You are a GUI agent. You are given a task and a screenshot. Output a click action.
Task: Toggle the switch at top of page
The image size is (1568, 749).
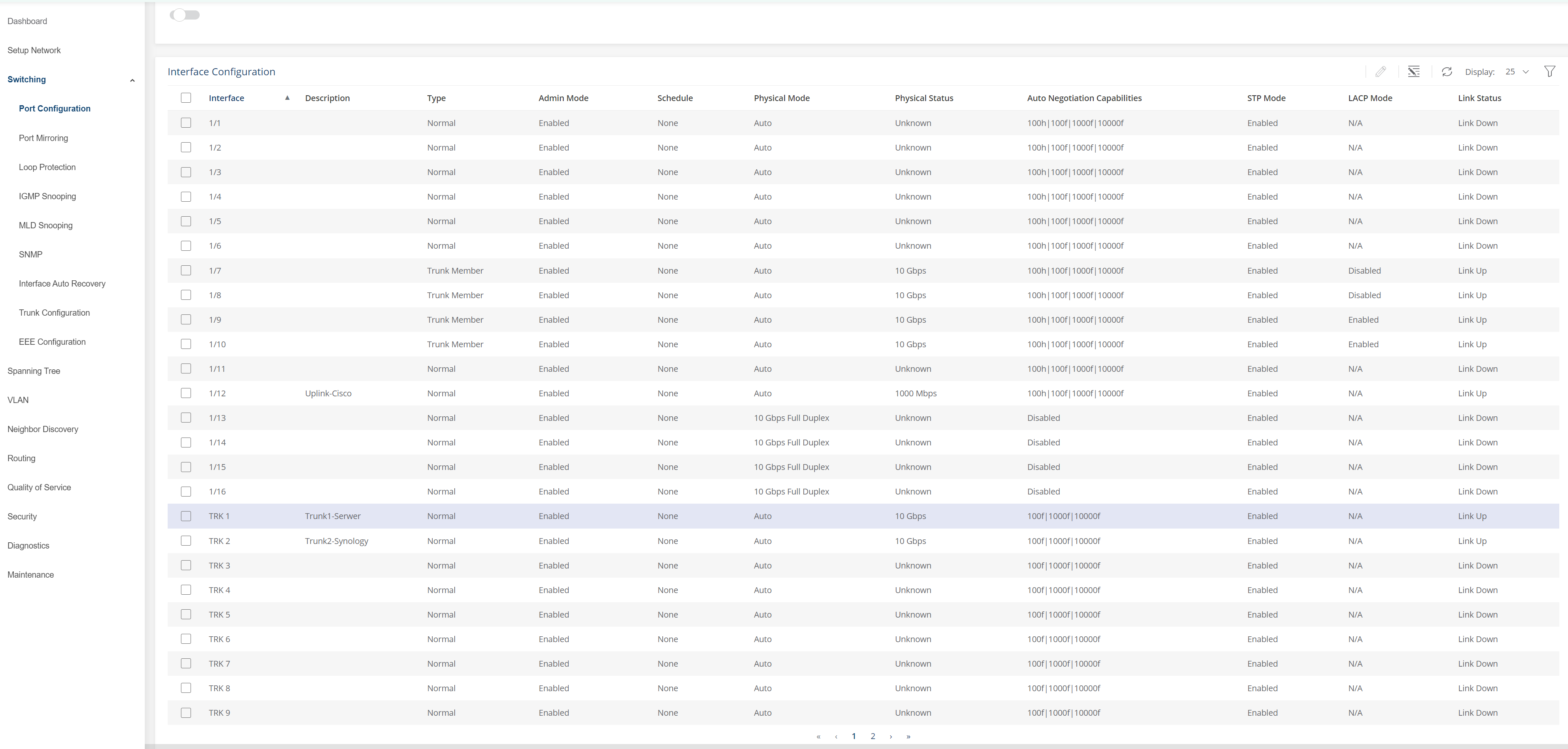tap(184, 15)
